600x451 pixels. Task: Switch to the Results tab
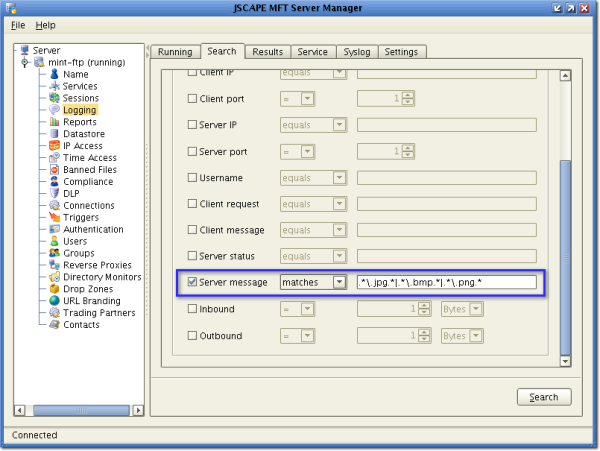click(x=267, y=52)
